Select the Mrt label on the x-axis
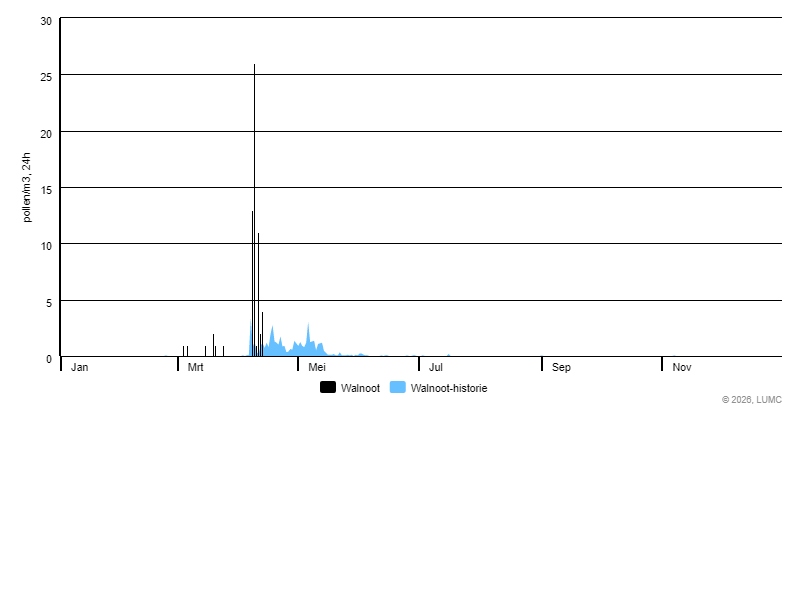800x600 pixels. click(x=196, y=368)
